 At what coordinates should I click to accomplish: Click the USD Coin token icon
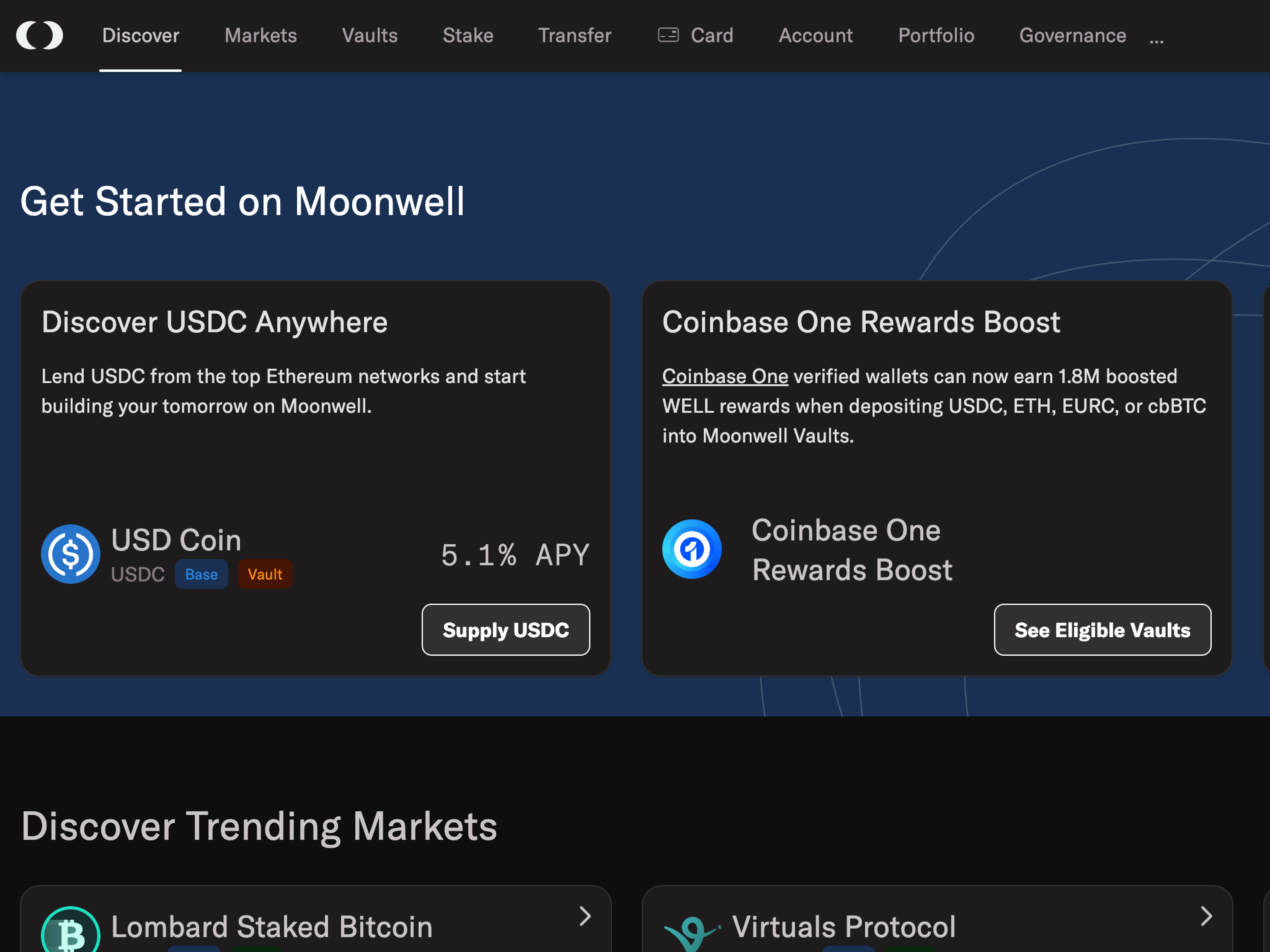tap(71, 554)
